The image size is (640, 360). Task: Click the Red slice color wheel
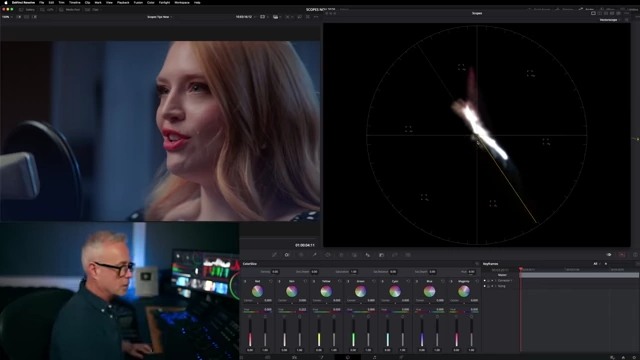[x=257, y=291]
